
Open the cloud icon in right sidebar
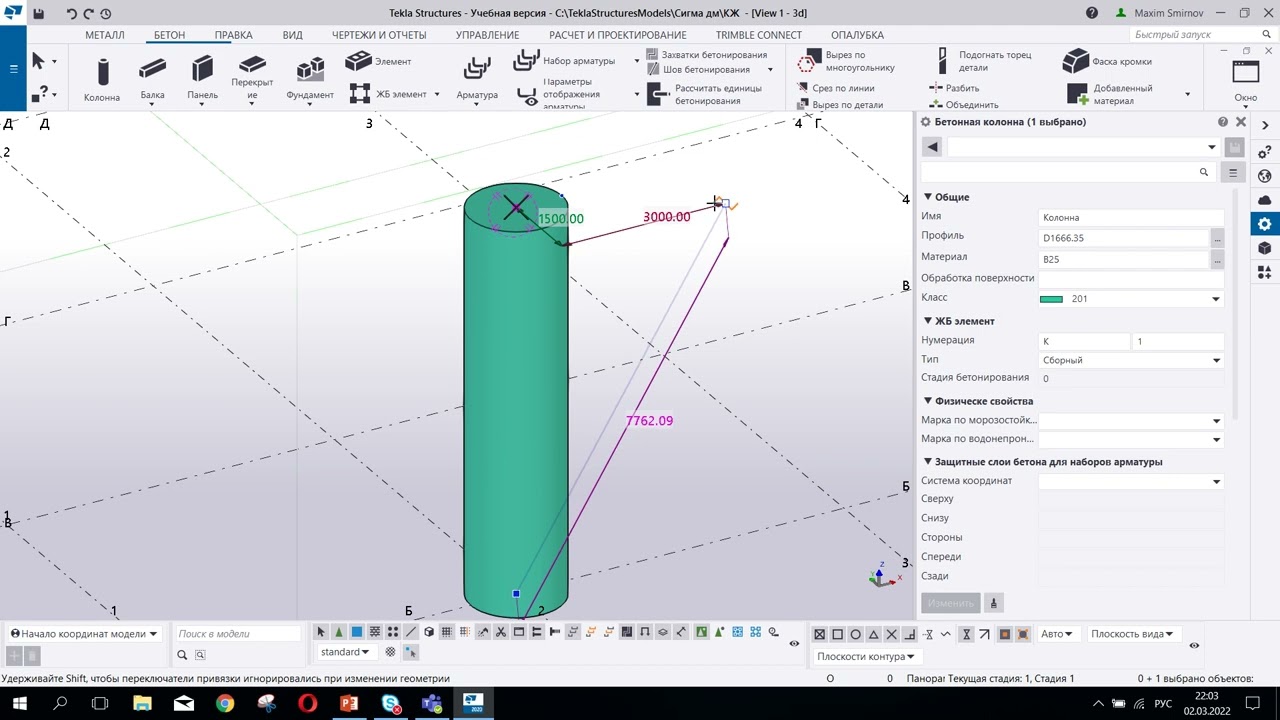tap(1264, 200)
